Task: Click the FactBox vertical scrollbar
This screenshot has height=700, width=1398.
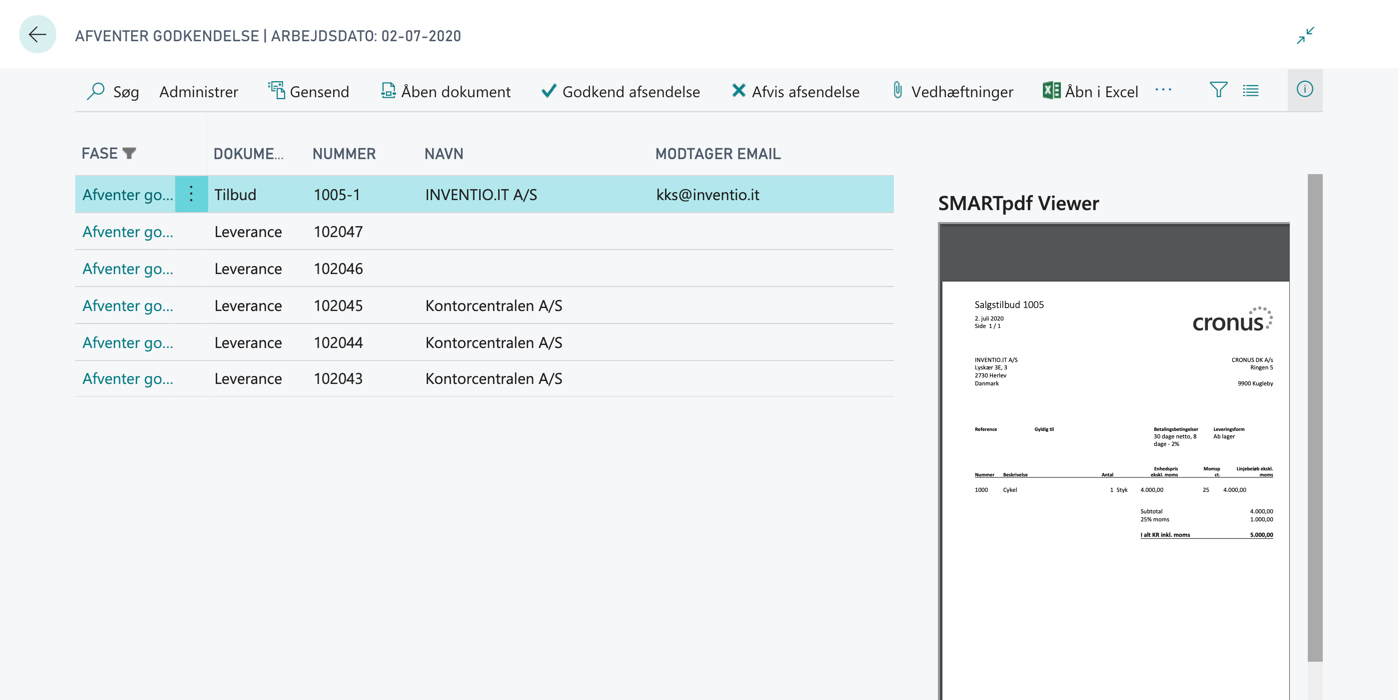Action: pos(1315,418)
